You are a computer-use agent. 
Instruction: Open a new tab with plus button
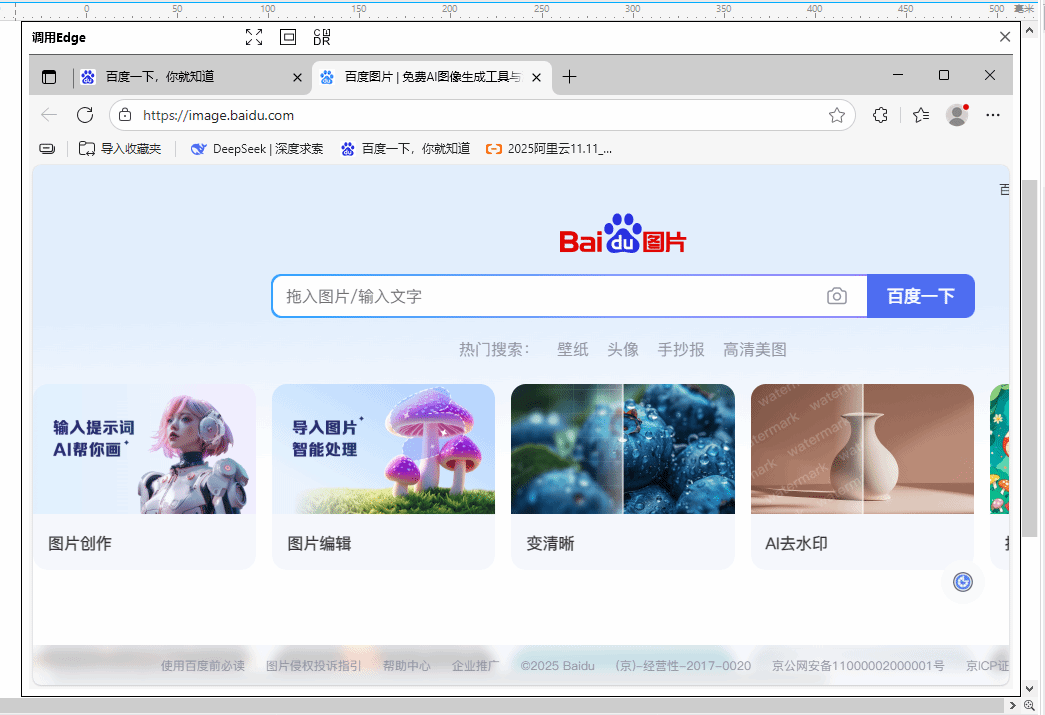(x=569, y=77)
